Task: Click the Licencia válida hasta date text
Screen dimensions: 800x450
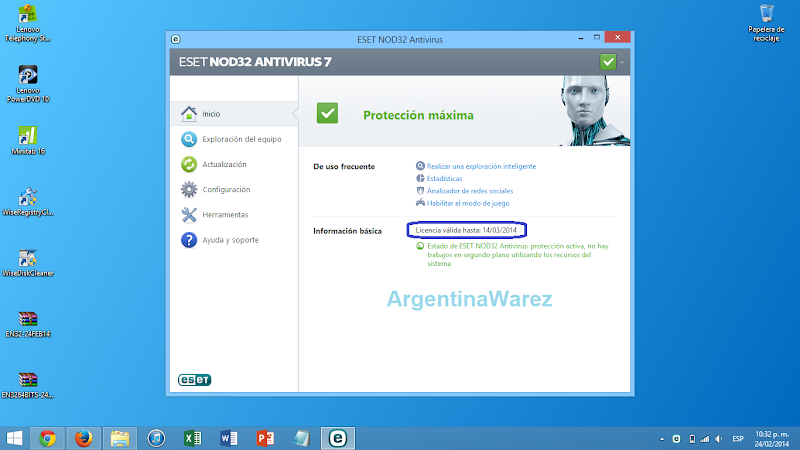Action: [x=466, y=230]
